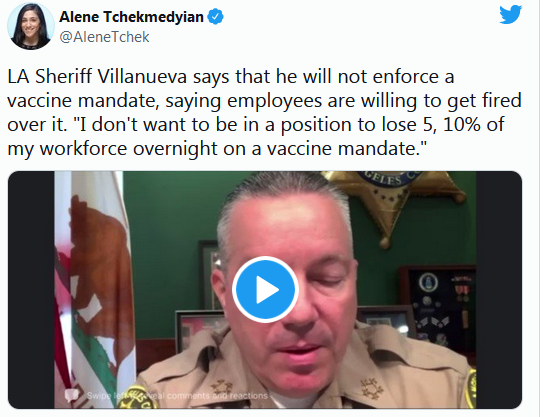
Task: Click the words 'willing to get fired'
Action: [441, 101]
